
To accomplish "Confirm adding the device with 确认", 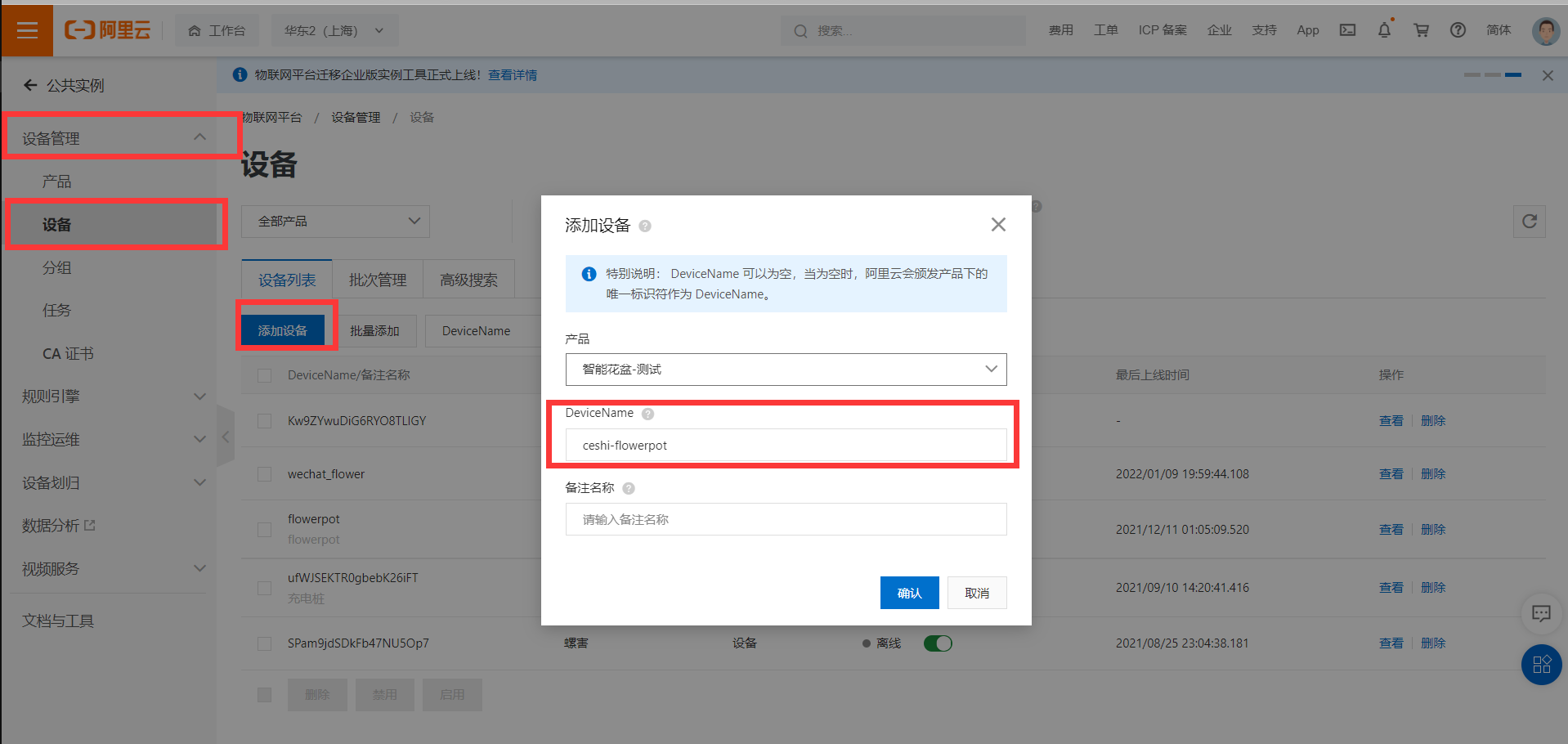I will pyautogui.click(x=909, y=593).
